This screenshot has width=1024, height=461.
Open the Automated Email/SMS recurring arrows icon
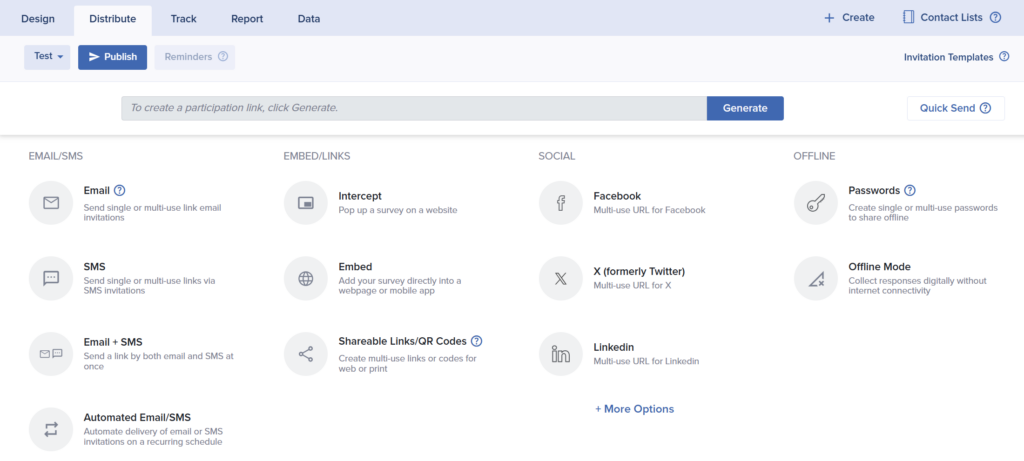click(51, 429)
